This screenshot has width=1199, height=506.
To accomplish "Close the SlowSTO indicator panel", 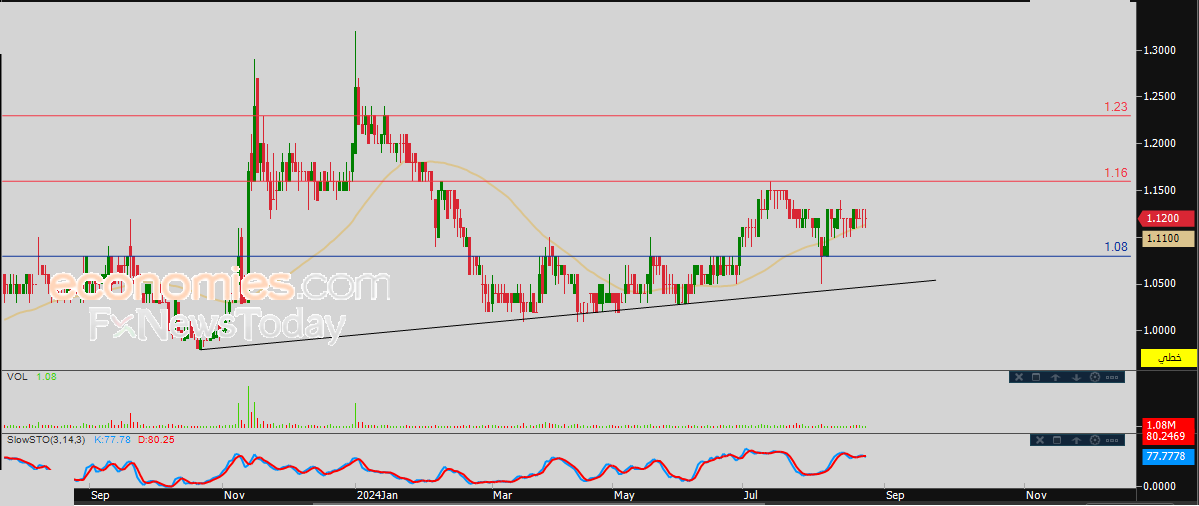I will [x=1040, y=440].
